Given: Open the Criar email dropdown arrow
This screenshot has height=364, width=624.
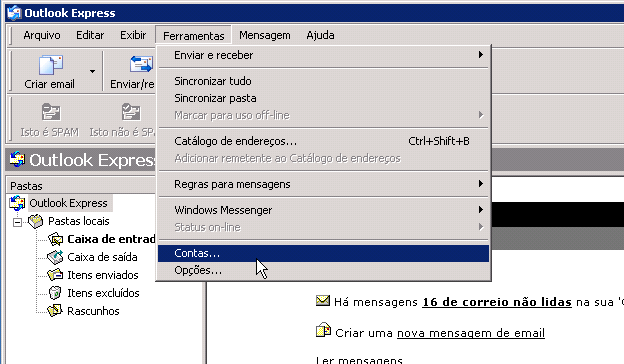Looking at the screenshot, I should click(x=92, y=72).
